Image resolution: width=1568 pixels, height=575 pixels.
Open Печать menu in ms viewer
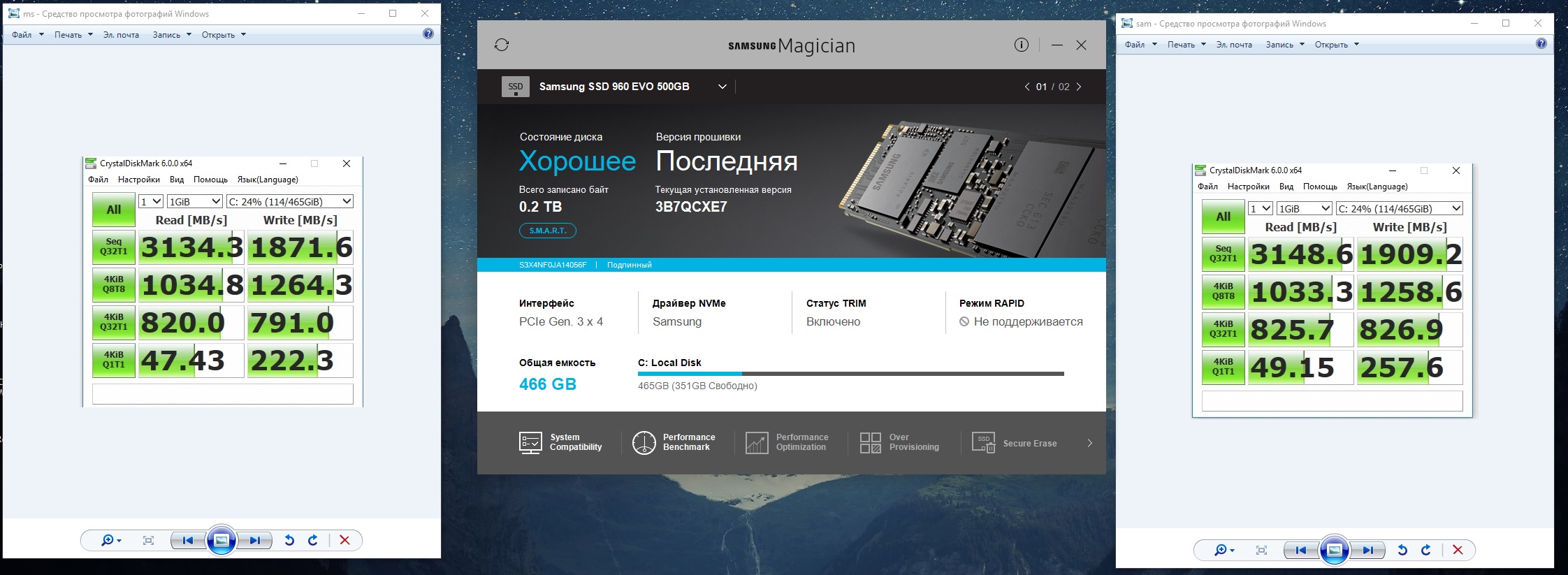pyautogui.click(x=73, y=34)
